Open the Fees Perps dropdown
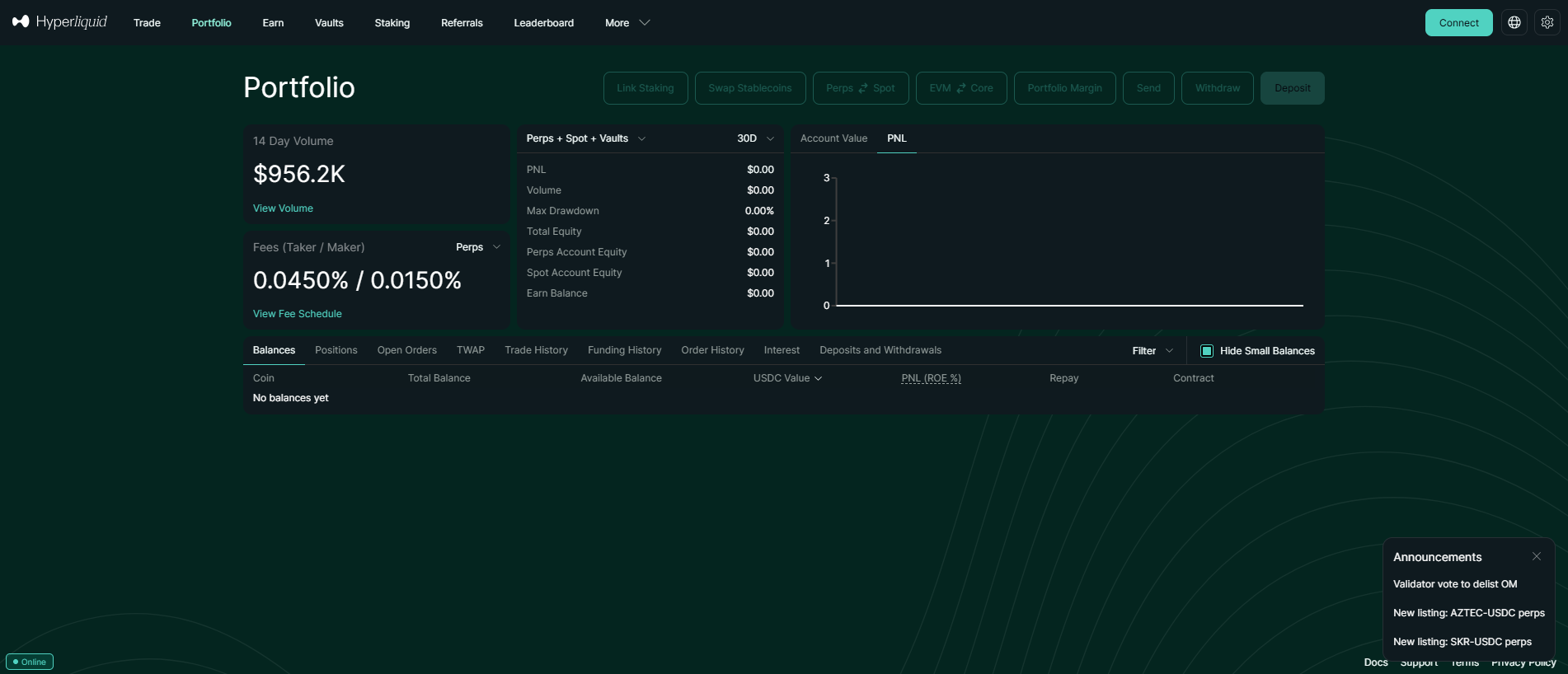The height and width of the screenshot is (674, 1568). coord(478,247)
